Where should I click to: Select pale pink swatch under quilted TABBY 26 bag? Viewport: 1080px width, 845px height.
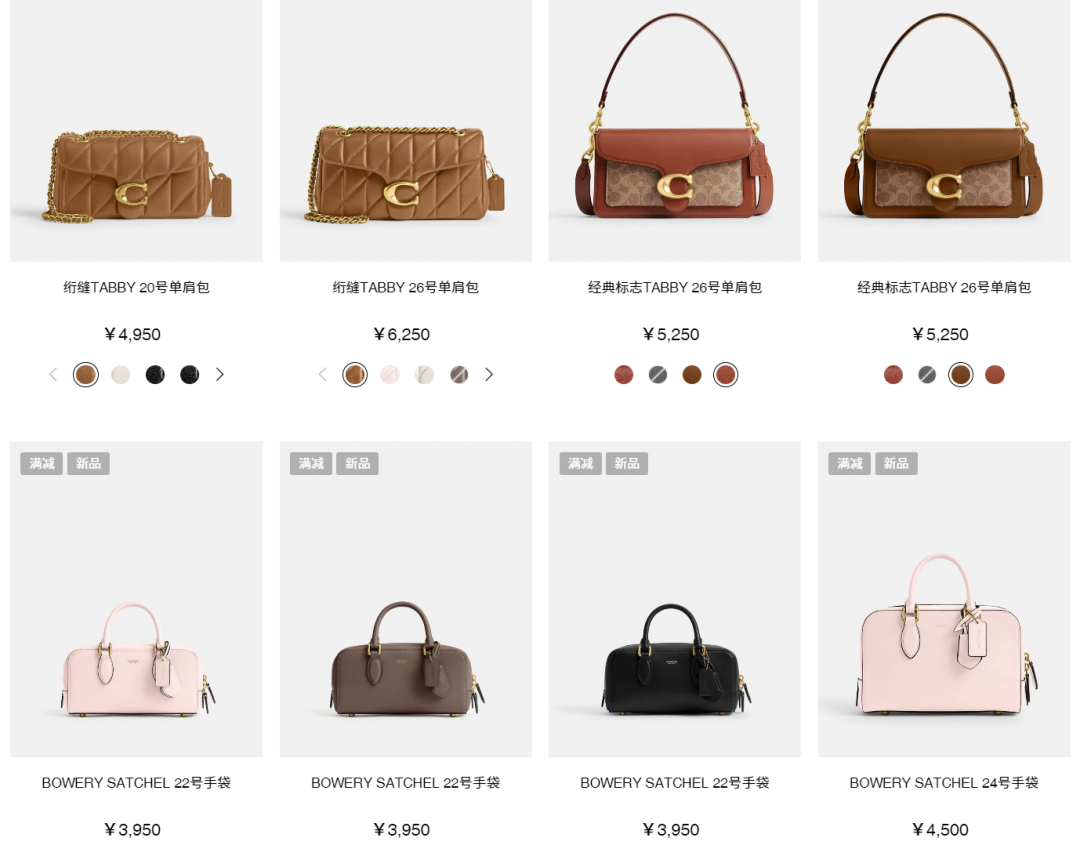[x=390, y=375]
